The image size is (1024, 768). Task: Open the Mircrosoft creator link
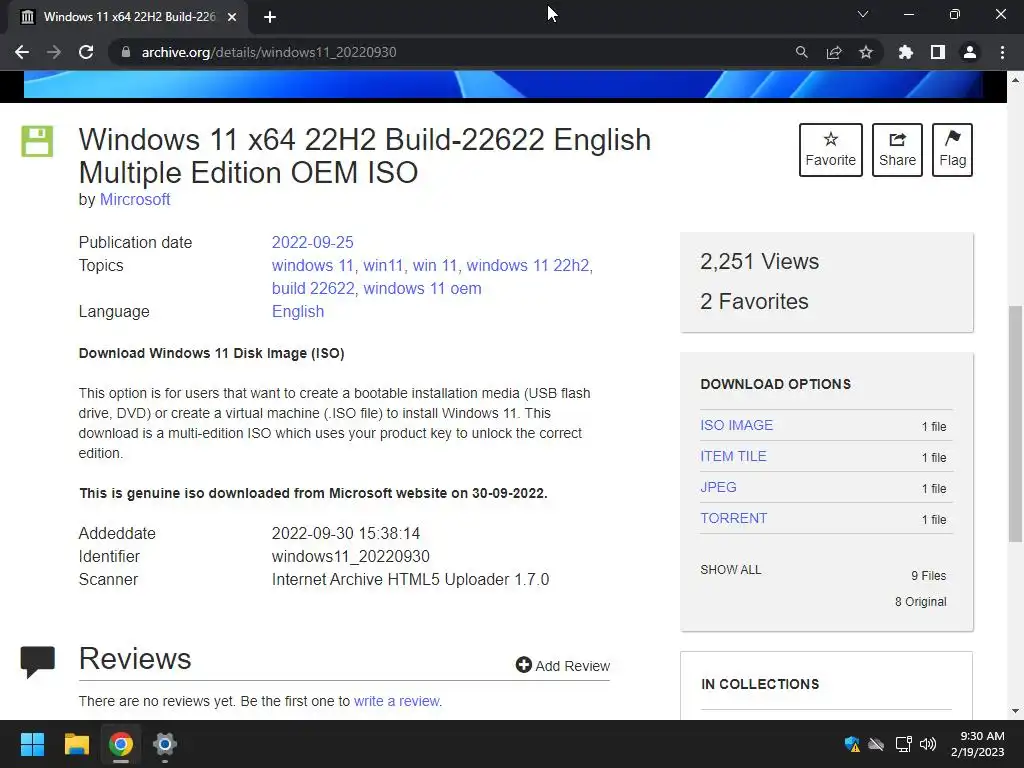pos(135,199)
